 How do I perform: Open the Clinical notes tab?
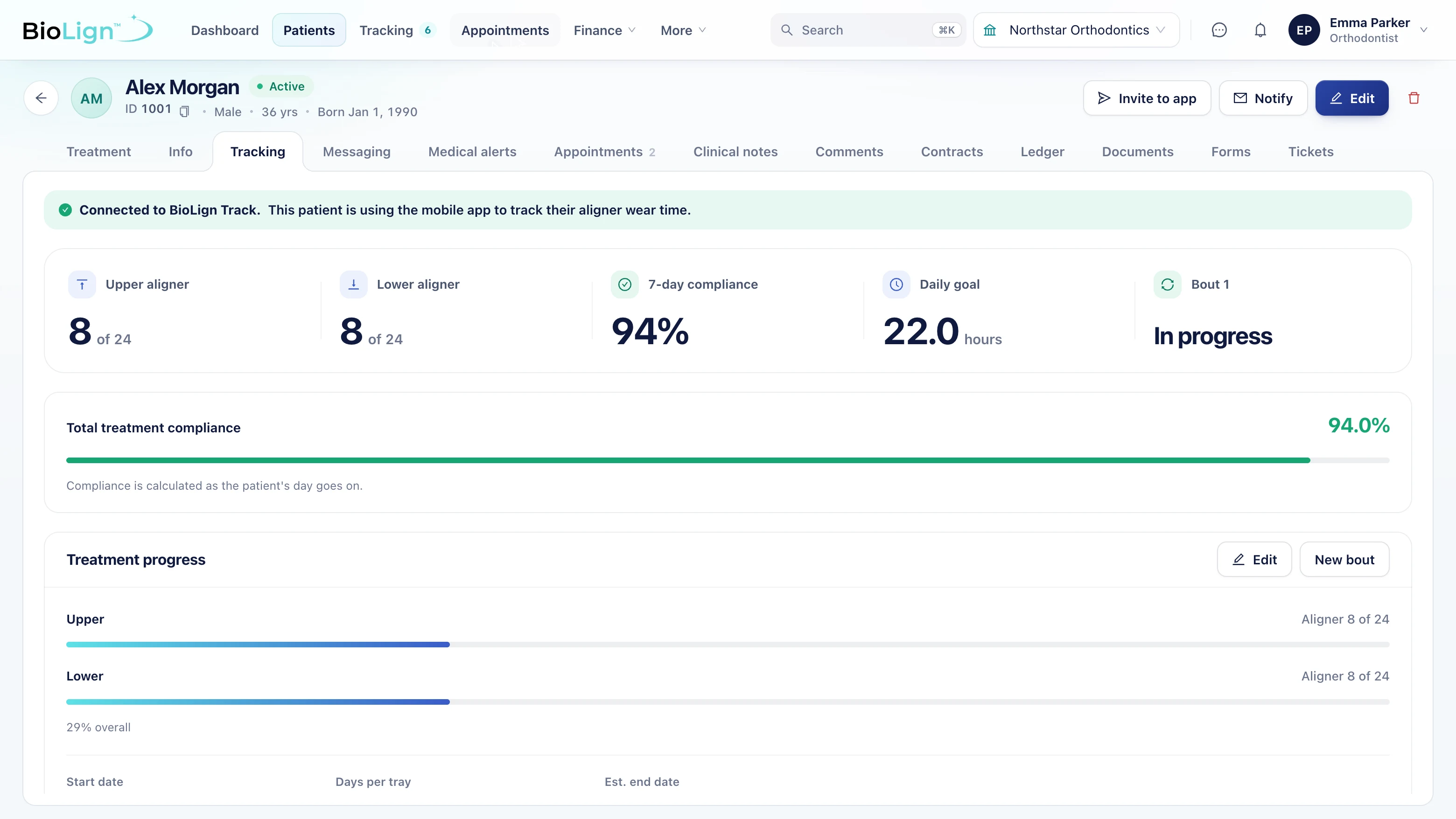click(735, 152)
